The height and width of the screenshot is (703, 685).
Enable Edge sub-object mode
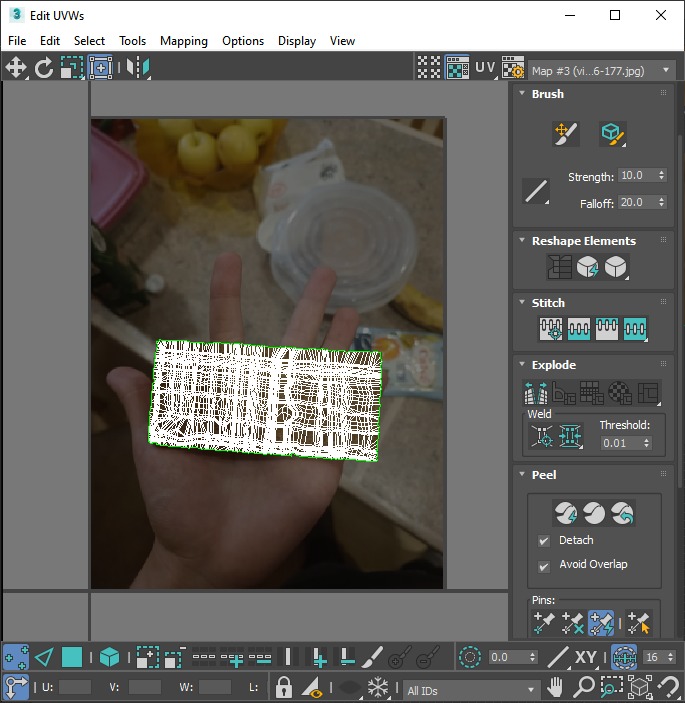(44, 657)
